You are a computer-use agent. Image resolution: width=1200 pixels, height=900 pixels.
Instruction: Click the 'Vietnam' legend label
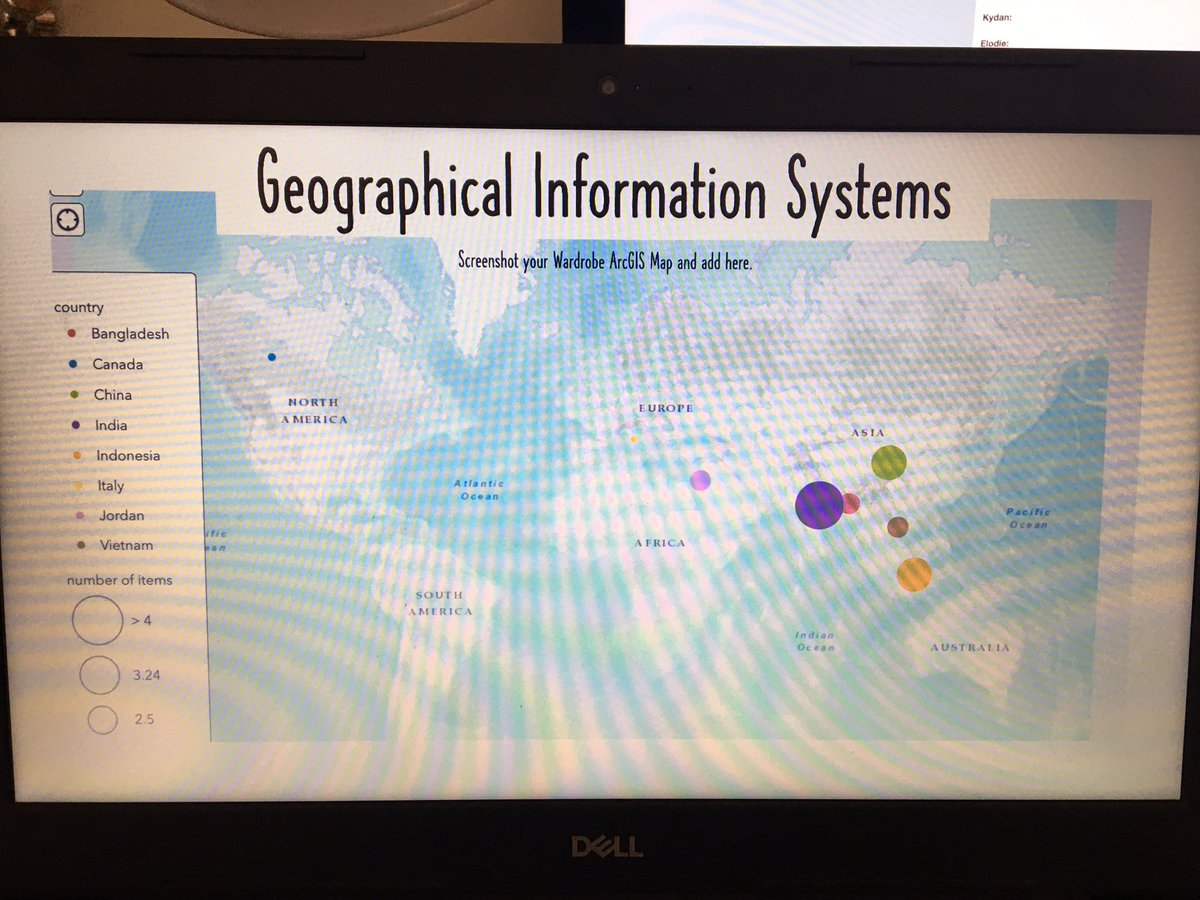127,545
